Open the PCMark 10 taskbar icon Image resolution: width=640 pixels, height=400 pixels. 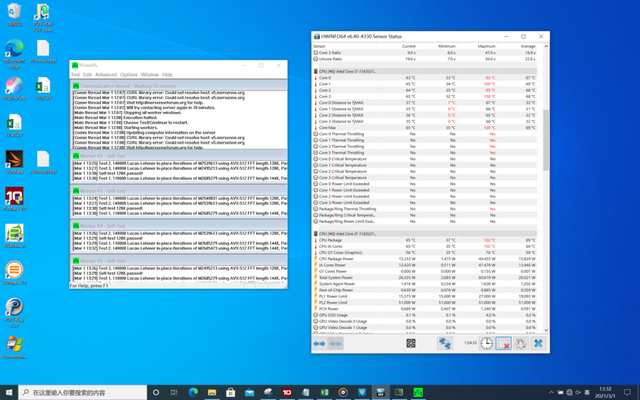click(287, 392)
